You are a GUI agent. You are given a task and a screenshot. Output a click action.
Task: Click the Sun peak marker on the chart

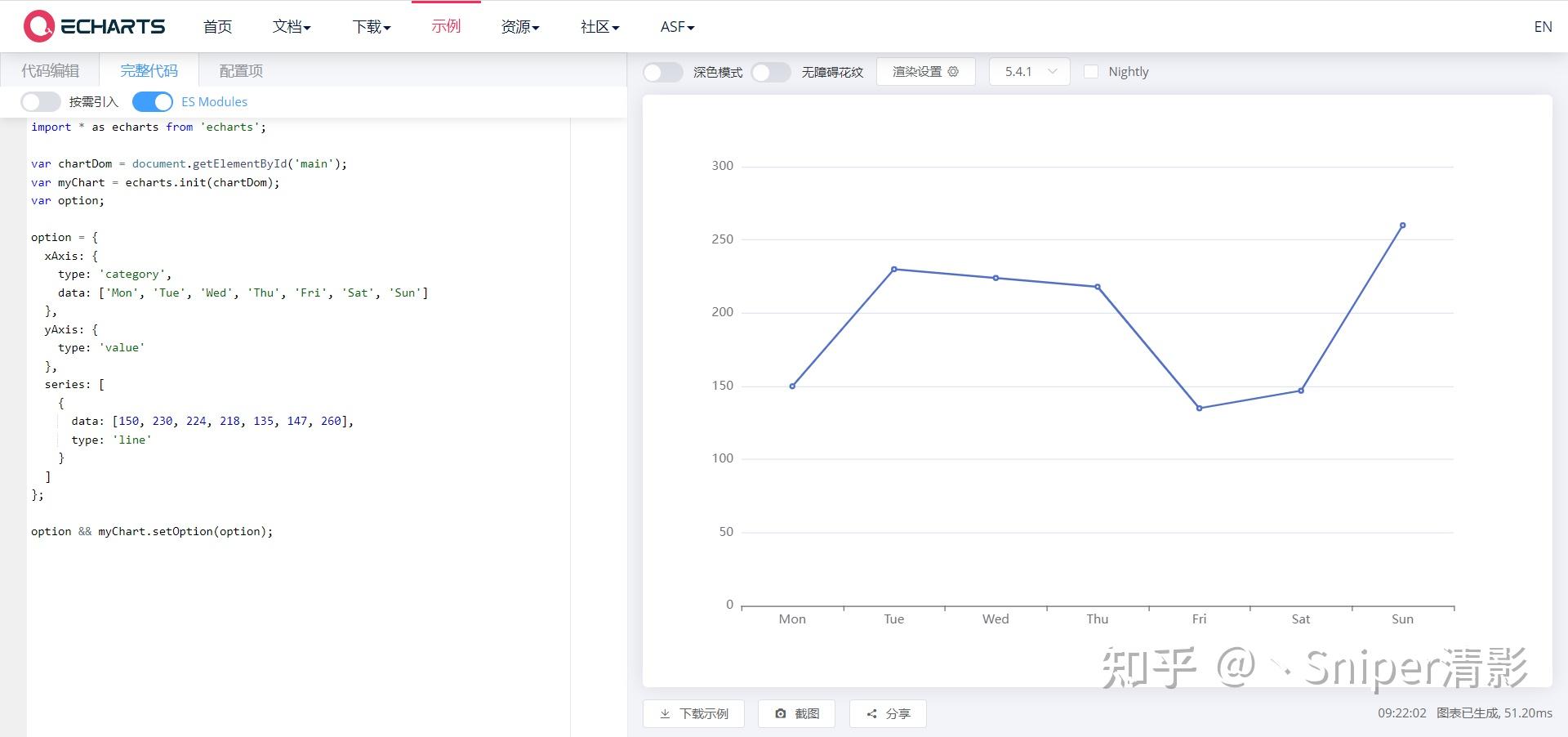(x=1403, y=226)
